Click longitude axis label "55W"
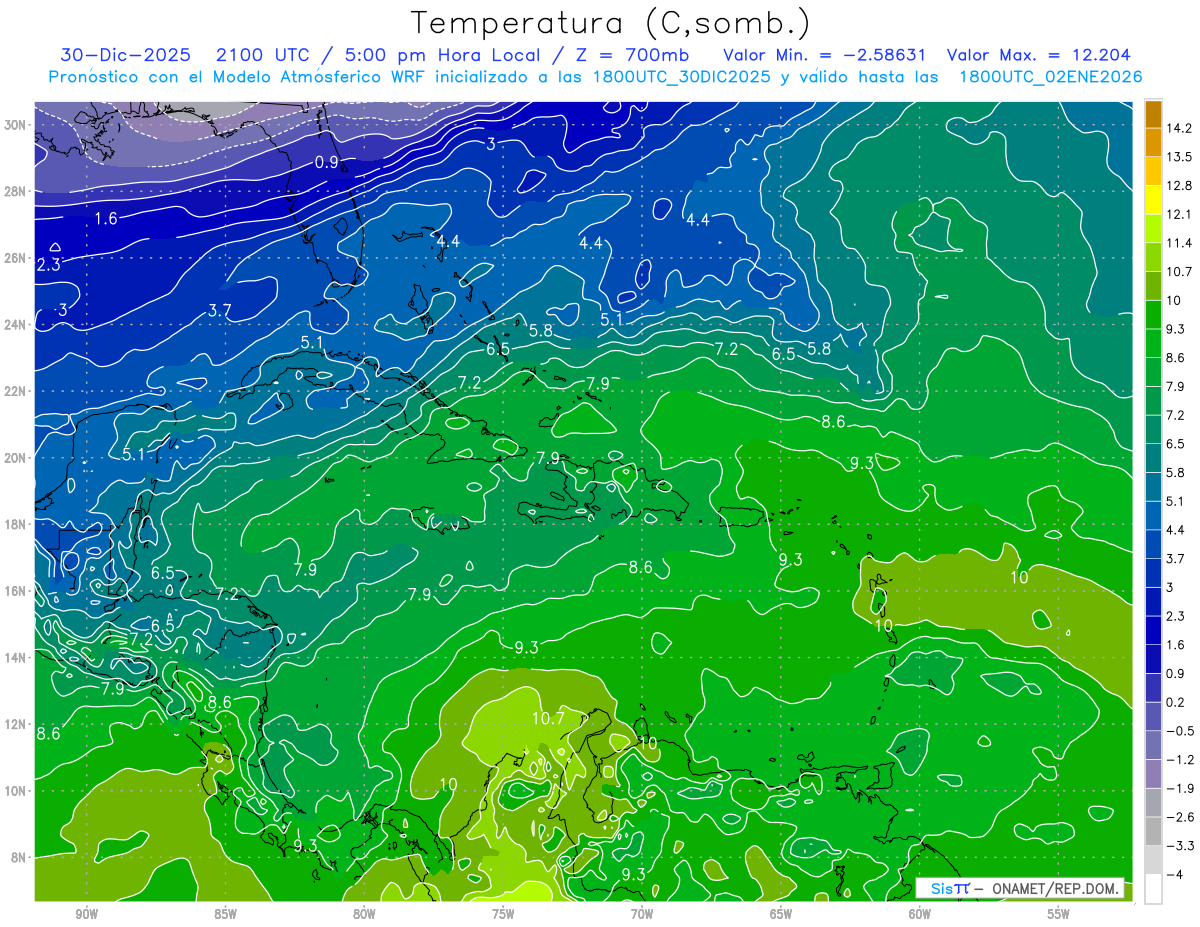 (1059, 914)
